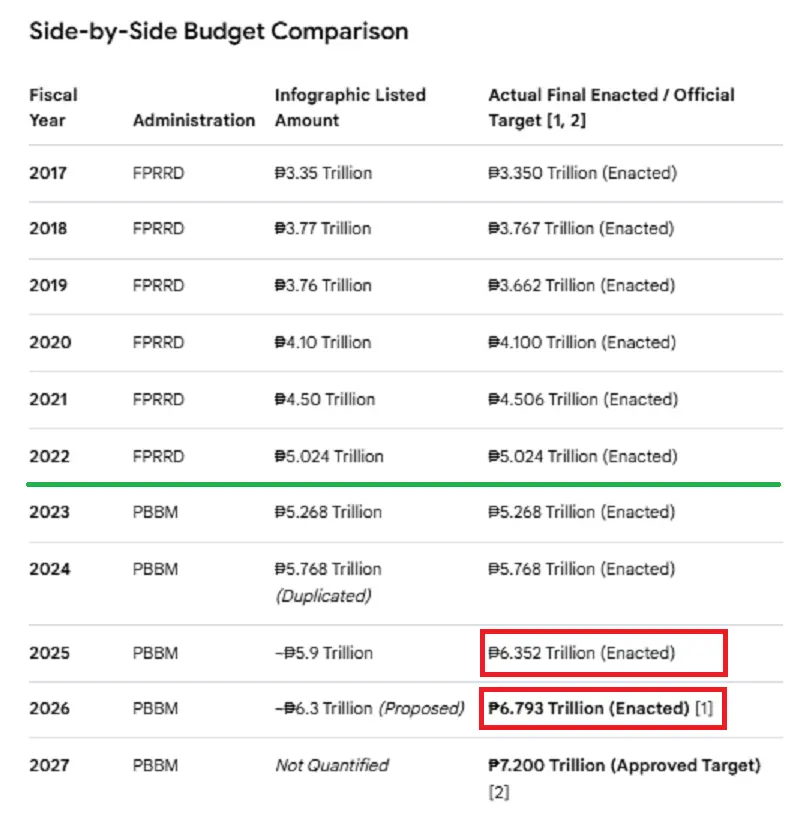Select the Fiscal Year column header
The width and height of the screenshot is (798, 831).
point(53,108)
